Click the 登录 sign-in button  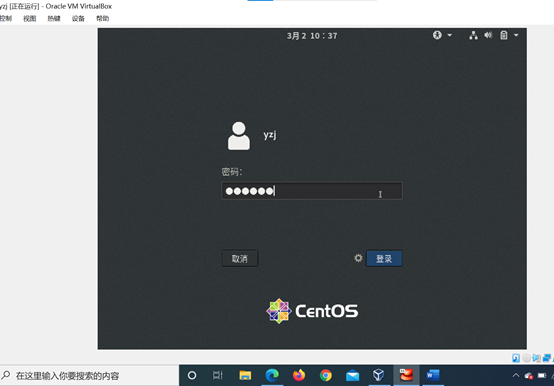(384, 259)
